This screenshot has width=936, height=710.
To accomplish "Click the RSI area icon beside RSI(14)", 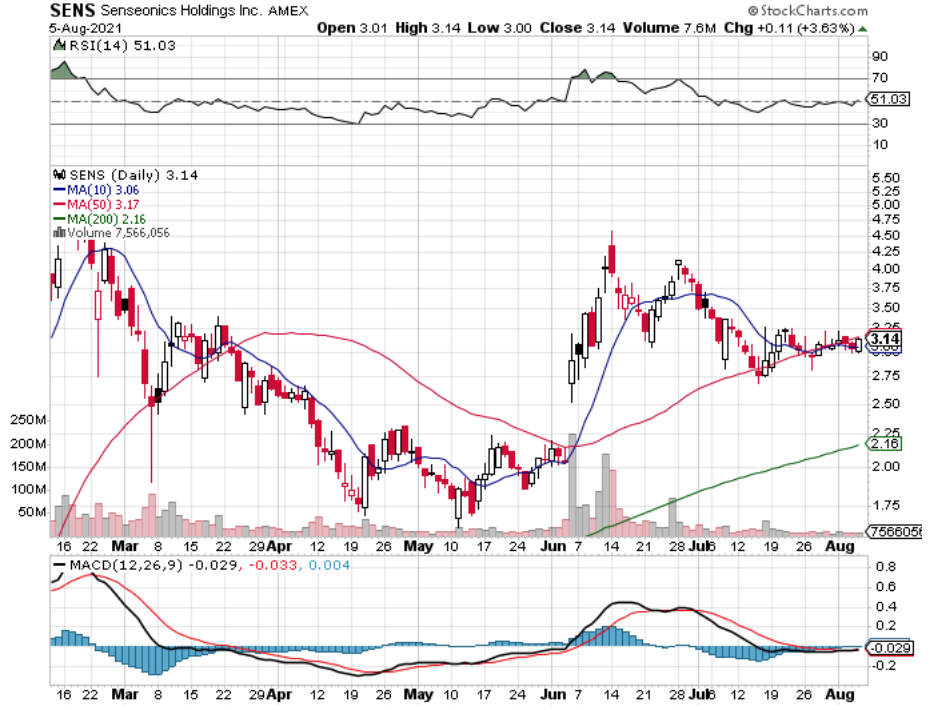I will pyautogui.click(x=59, y=45).
